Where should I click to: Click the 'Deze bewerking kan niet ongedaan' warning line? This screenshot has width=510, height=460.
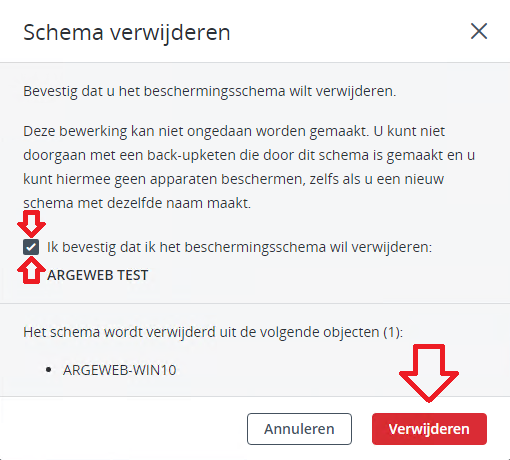tap(234, 131)
